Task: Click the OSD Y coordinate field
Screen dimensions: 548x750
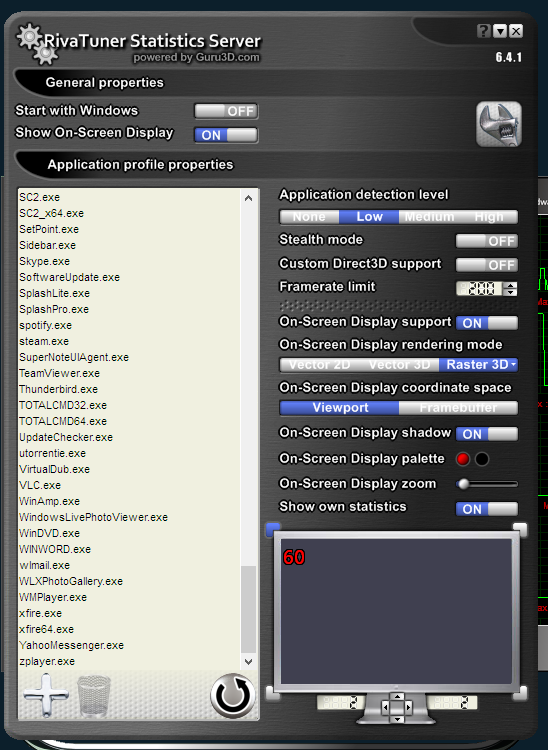Action: [453, 703]
